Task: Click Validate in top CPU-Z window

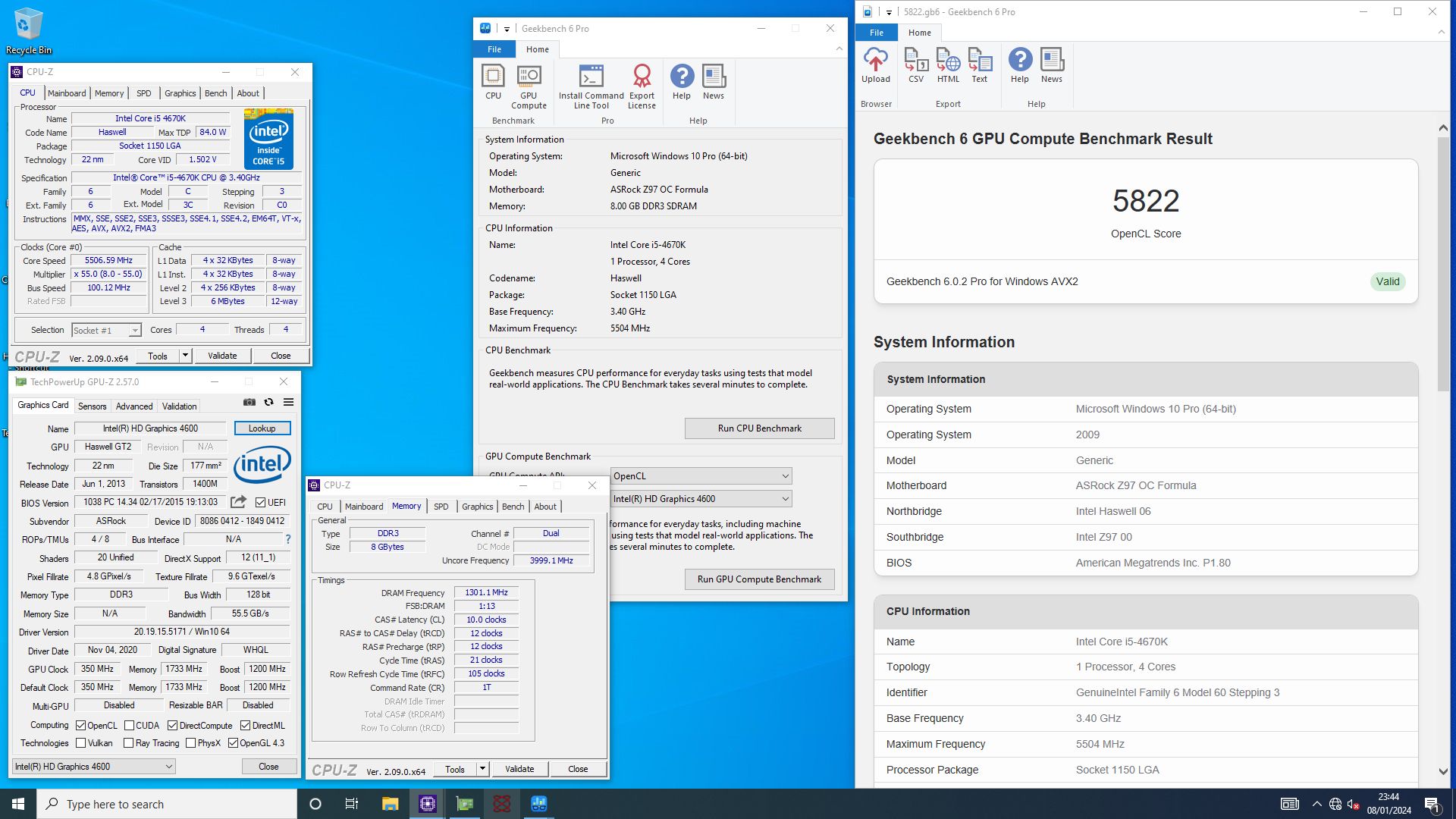Action: coord(222,356)
